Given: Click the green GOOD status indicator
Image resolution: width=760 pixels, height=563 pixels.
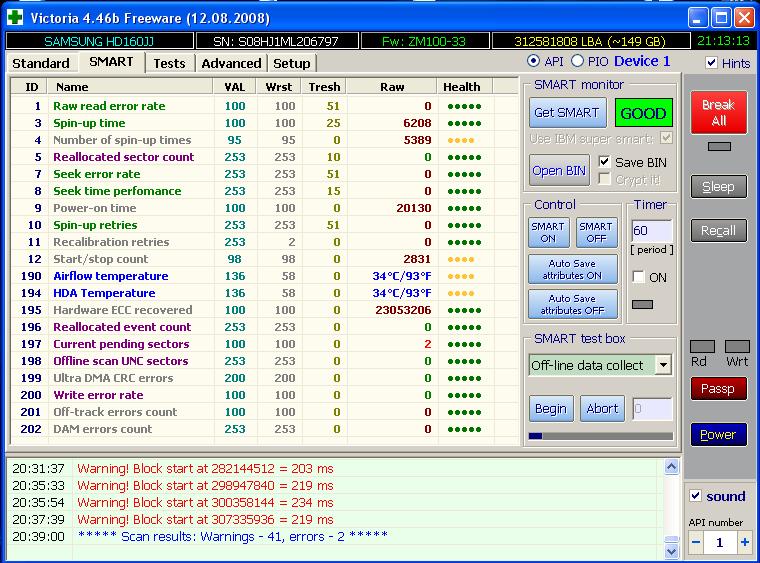Looking at the screenshot, I should tap(643, 113).
